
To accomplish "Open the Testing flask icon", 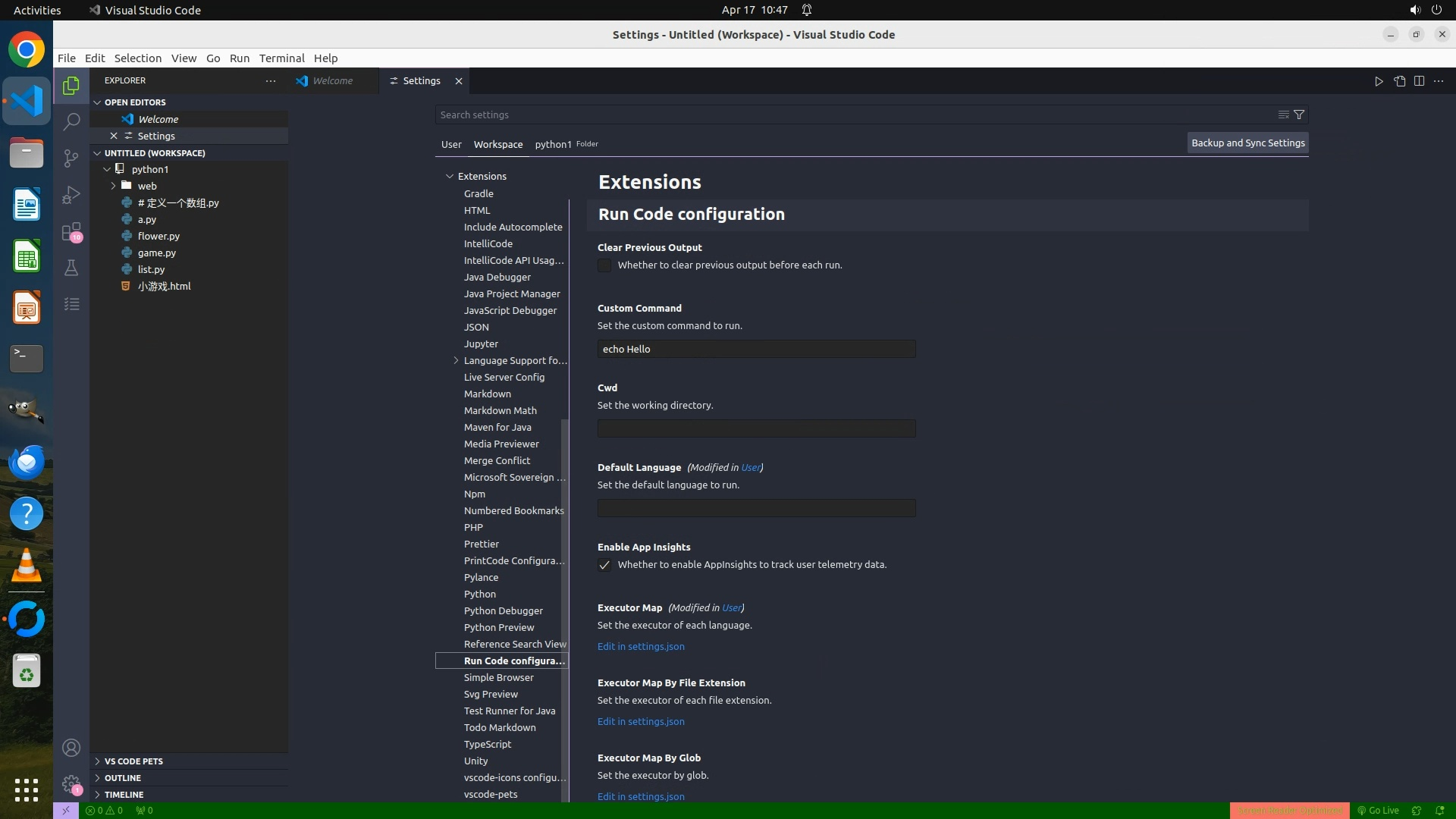I will click(x=71, y=268).
